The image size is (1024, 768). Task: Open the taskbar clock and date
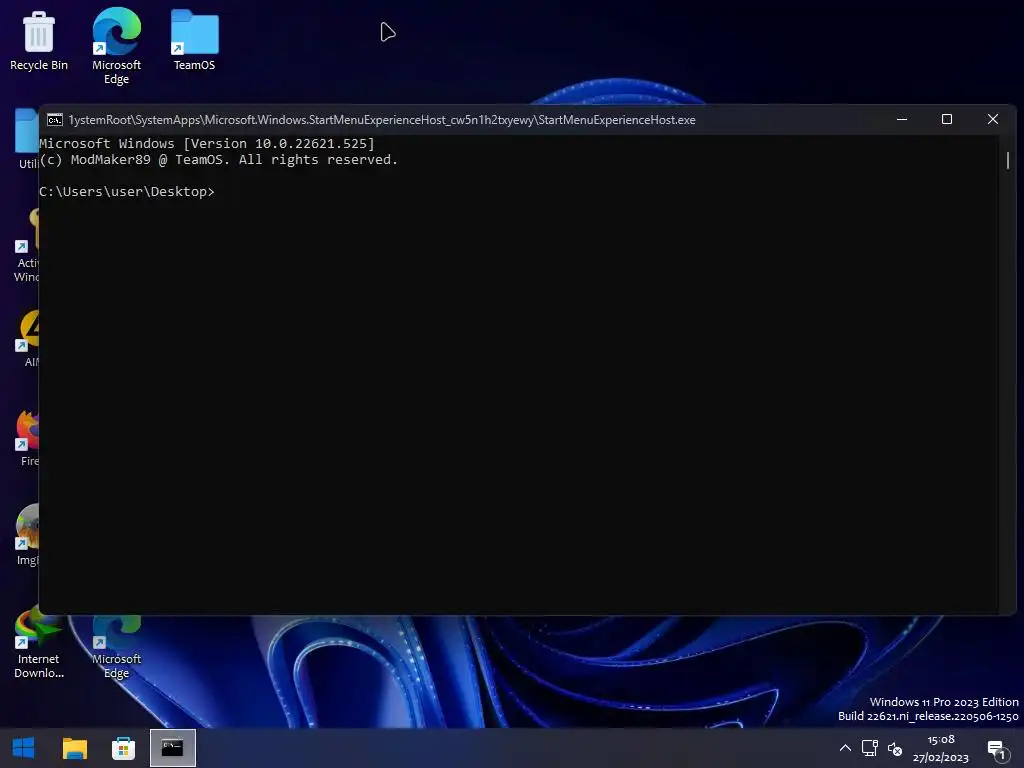click(940, 748)
